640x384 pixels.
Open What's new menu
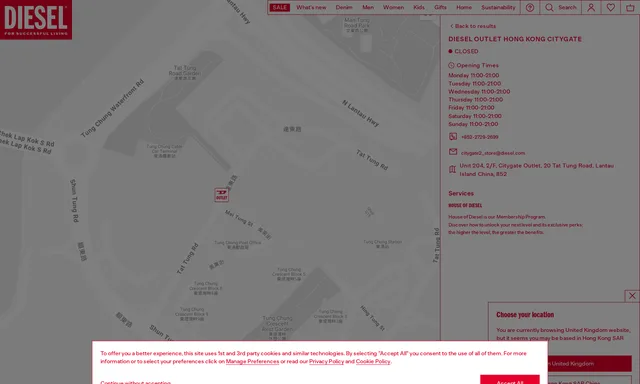[311, 7]
